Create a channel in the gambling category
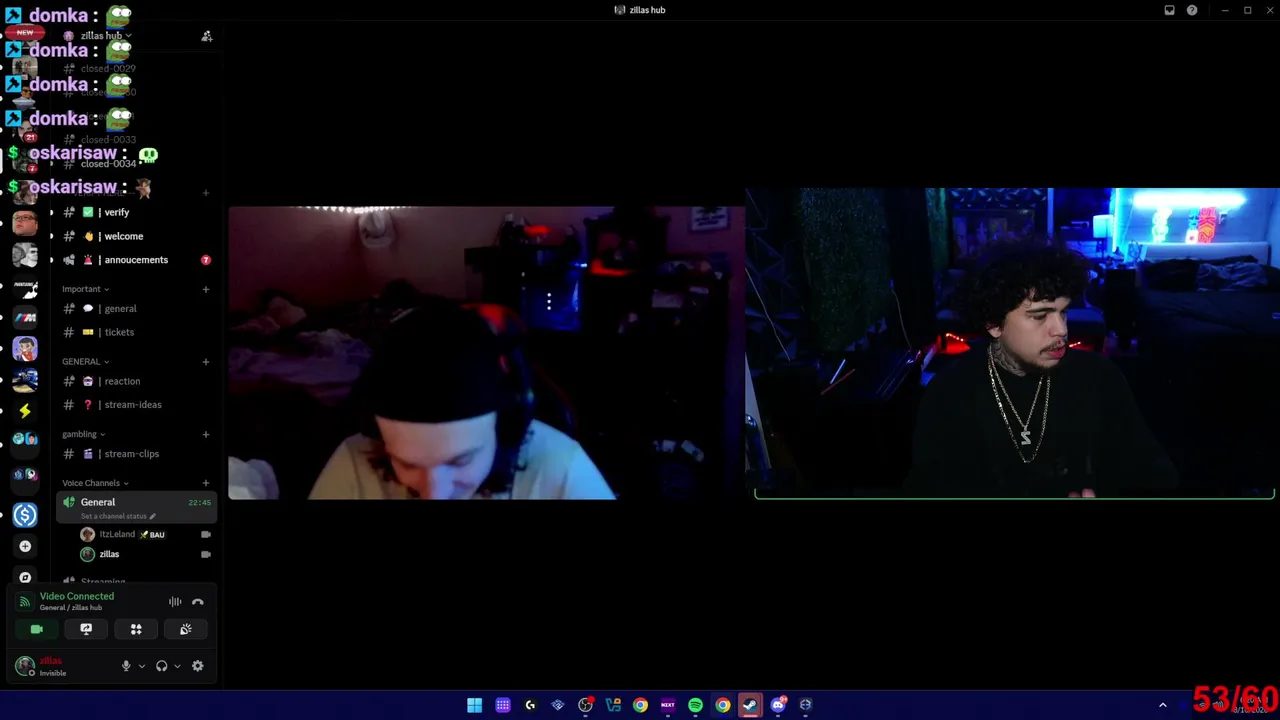This screenshot has width=1280, height=720. click(x=206, y=435)
